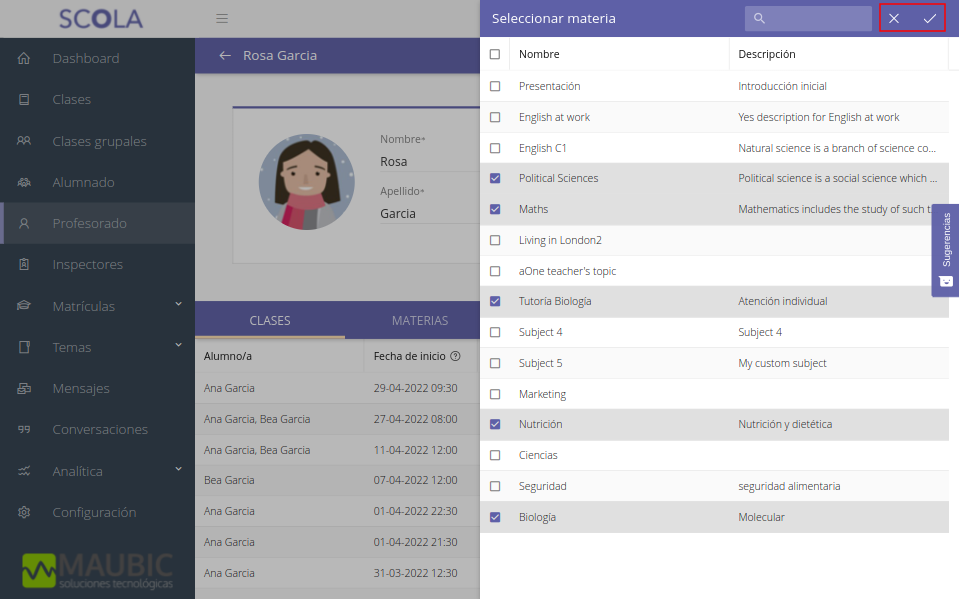
Task: Click the Configuración gear icon
Action: coord(24,512)
